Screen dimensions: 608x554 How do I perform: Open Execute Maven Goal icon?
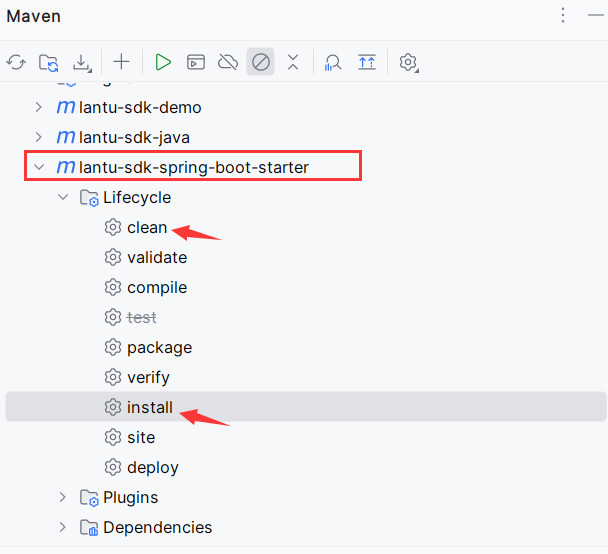pos(196,62)
